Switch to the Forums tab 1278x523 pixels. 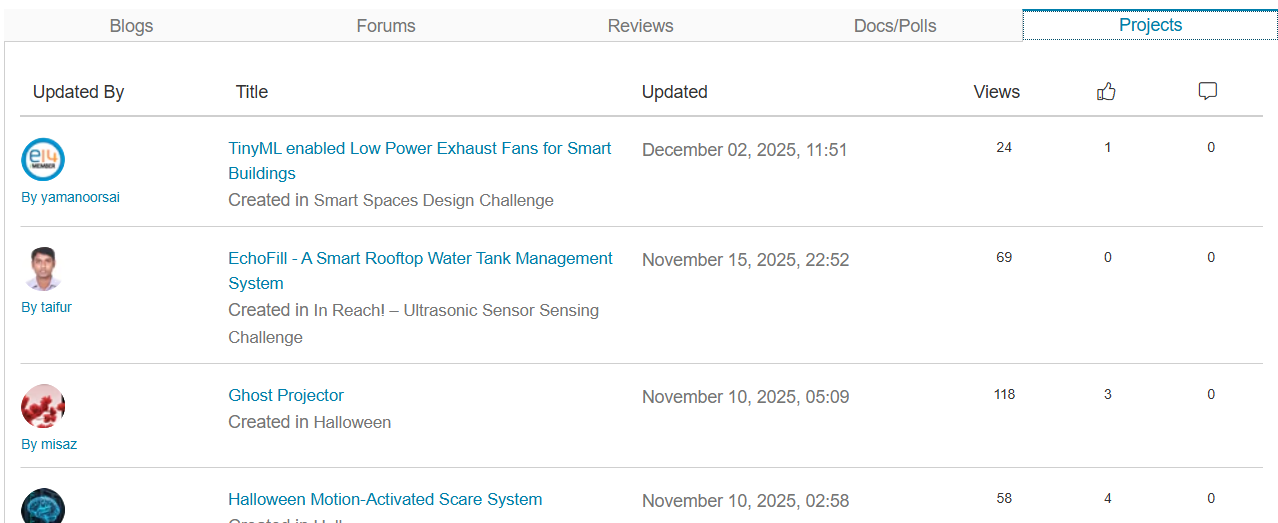point(386,26)
